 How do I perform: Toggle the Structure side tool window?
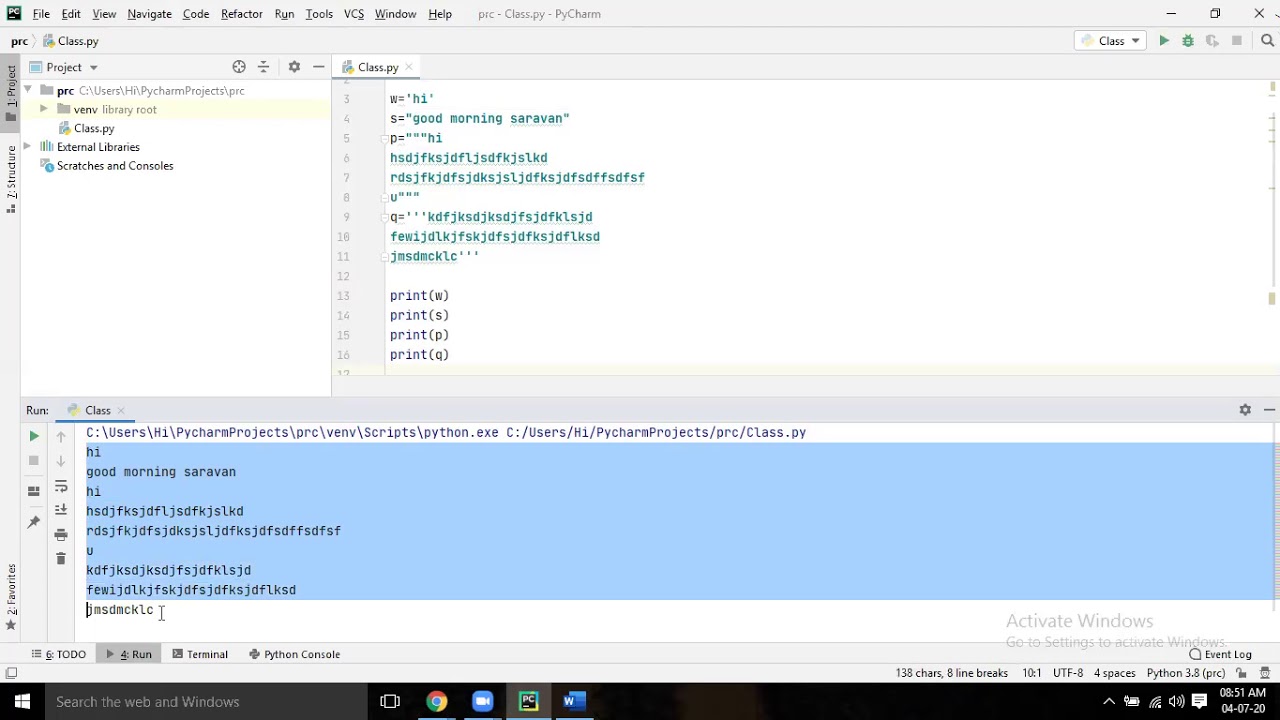(x=11, y=178)
